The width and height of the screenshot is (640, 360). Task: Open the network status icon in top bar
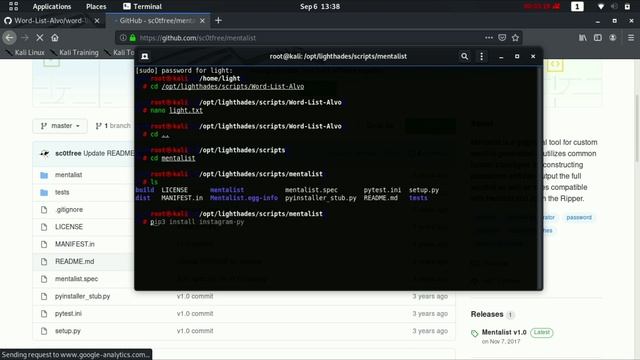tap(601, 7)
